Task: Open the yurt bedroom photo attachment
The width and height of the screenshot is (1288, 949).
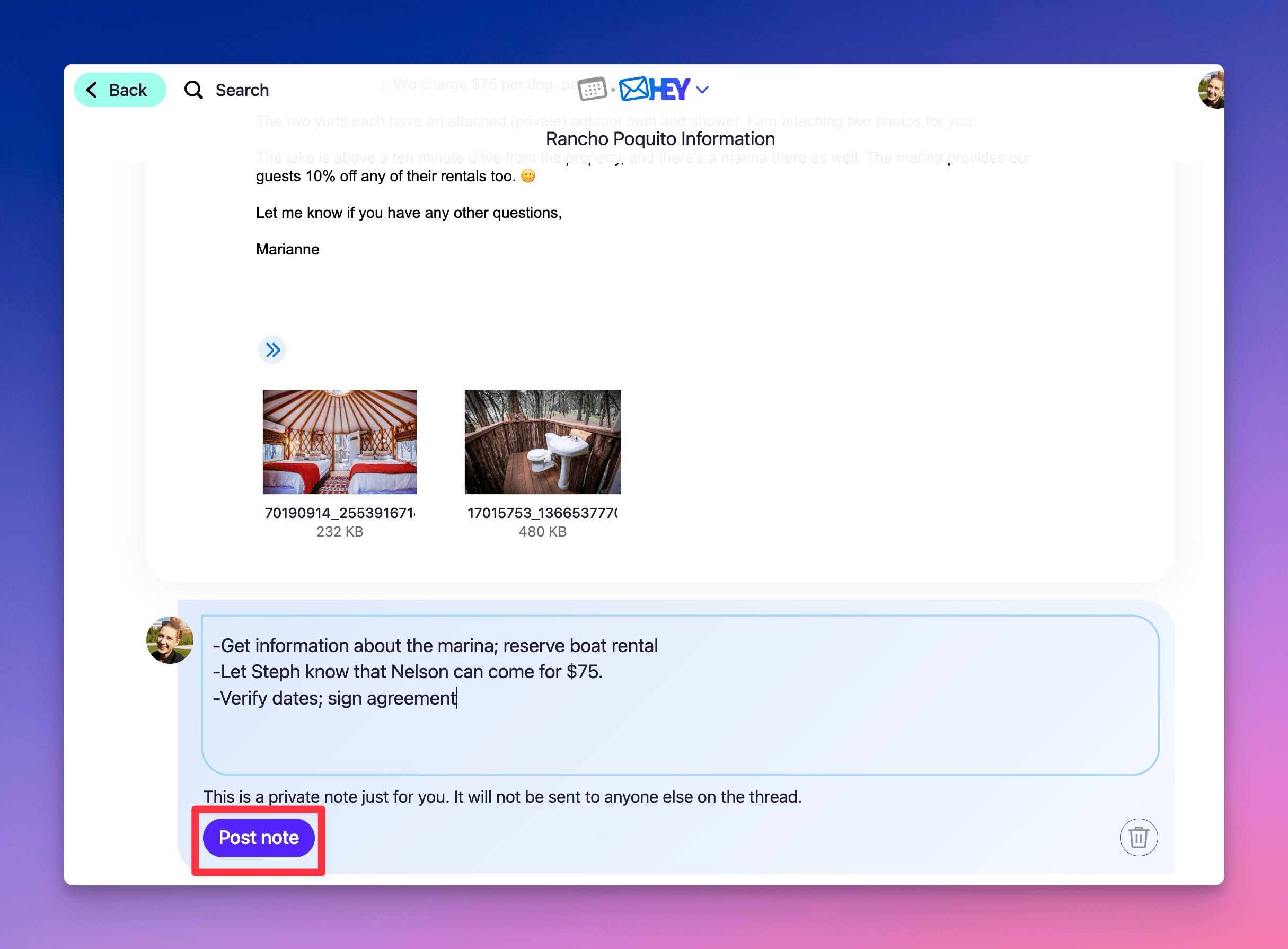Action: coord(339,442)
